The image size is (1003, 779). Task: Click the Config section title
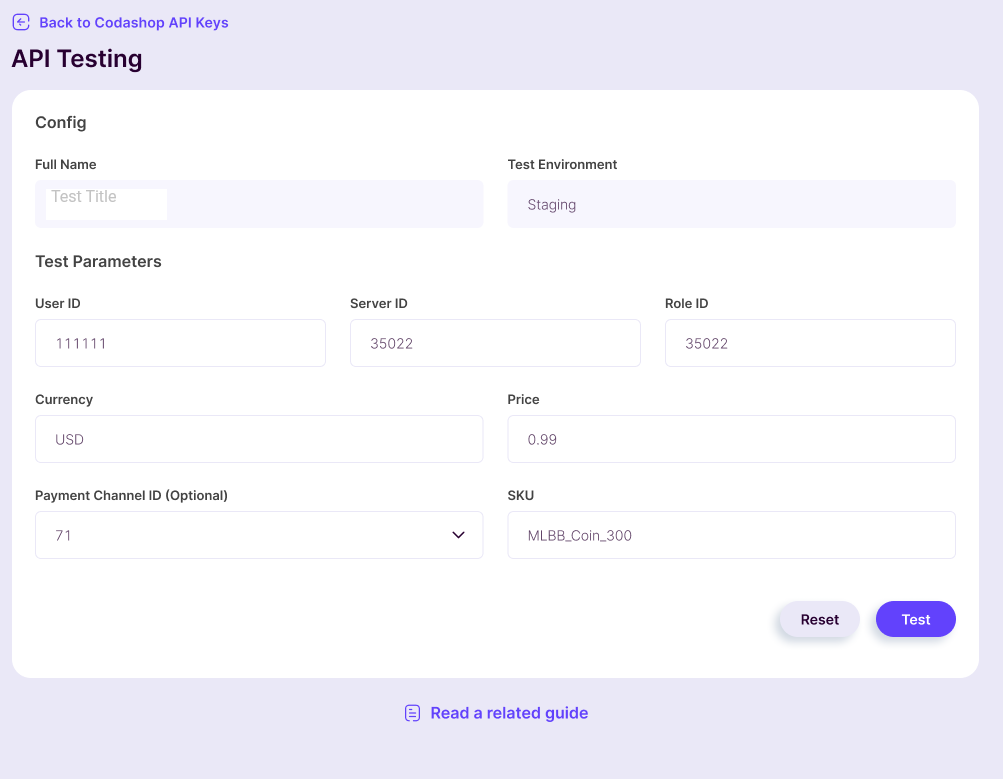(61, 122)
